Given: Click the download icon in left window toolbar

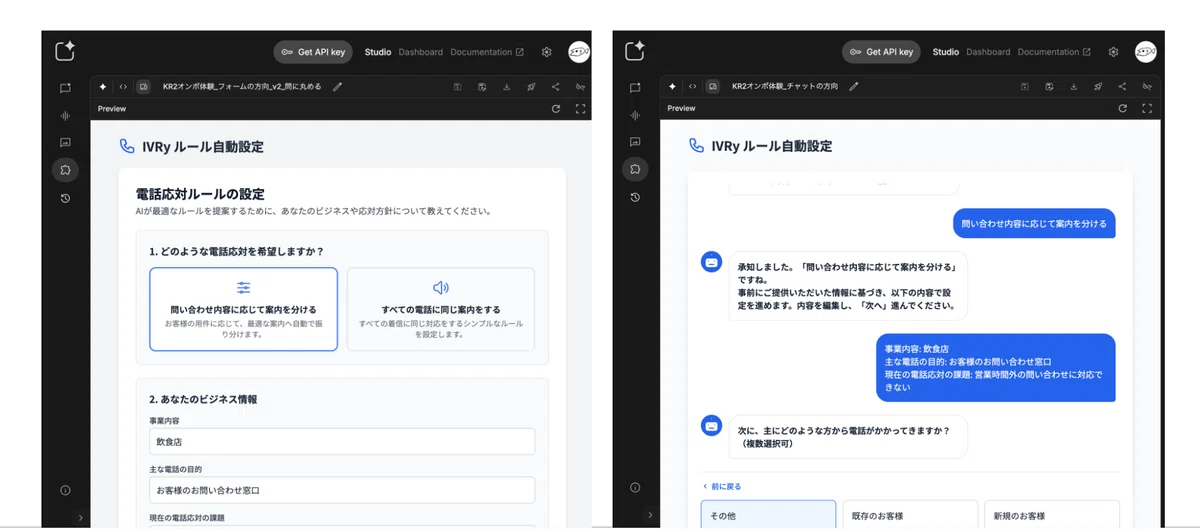Looking at the screenshot, I should pos(507,87).
